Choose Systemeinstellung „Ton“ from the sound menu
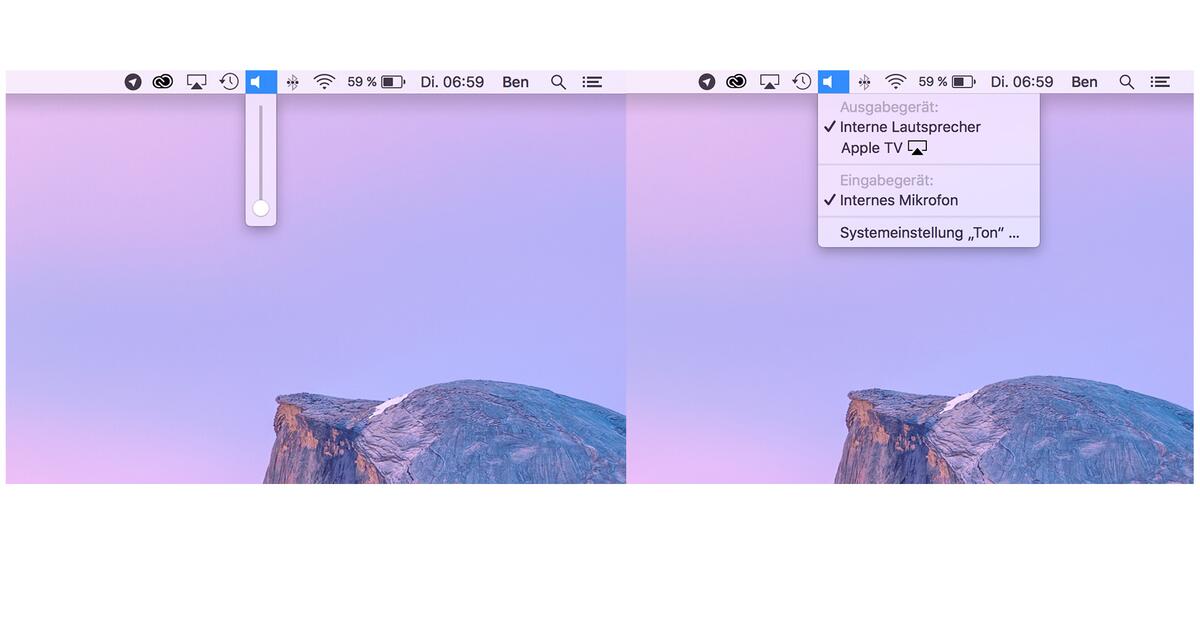 [x=929, y=232]
